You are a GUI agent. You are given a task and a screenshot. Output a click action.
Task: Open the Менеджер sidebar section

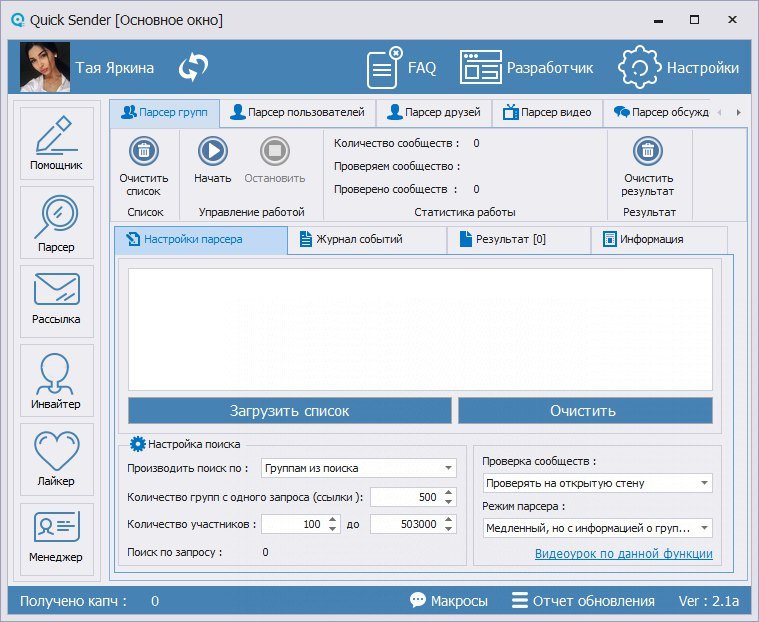click(x=56, y=537)
